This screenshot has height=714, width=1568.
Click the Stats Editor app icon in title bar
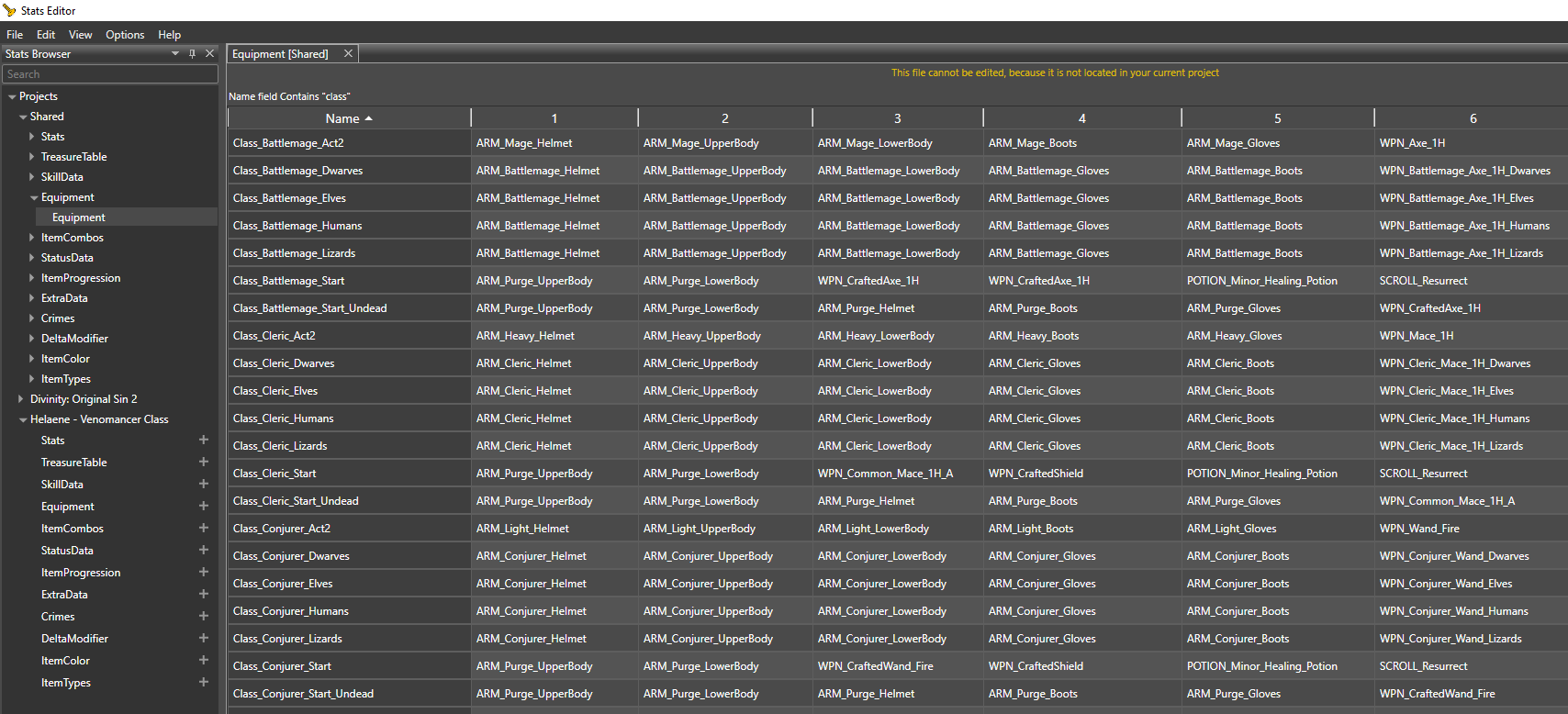tap(9, 10)
